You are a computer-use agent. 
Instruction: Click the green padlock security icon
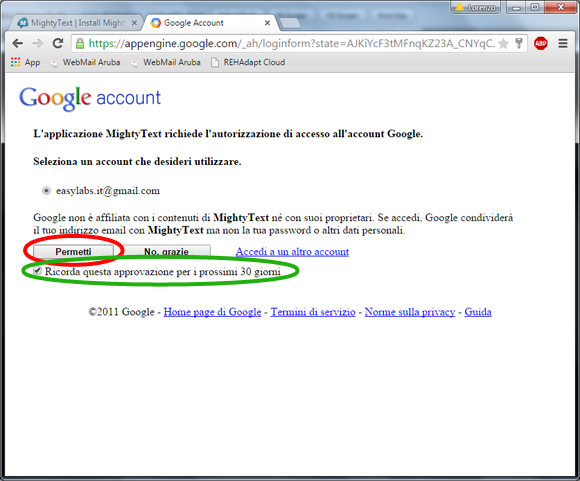80,44
